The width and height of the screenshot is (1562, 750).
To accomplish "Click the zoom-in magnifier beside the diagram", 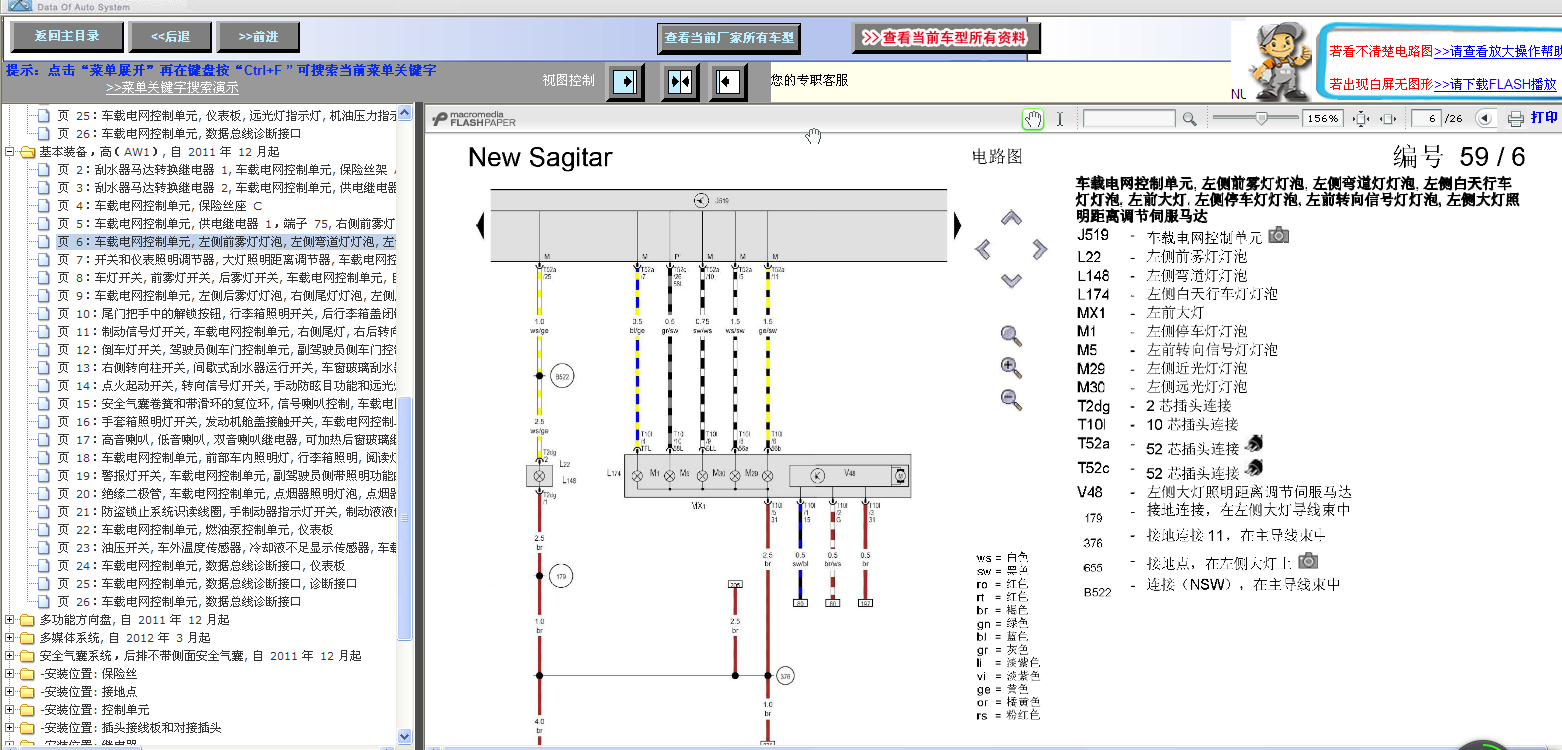I will coord(1011,367).
